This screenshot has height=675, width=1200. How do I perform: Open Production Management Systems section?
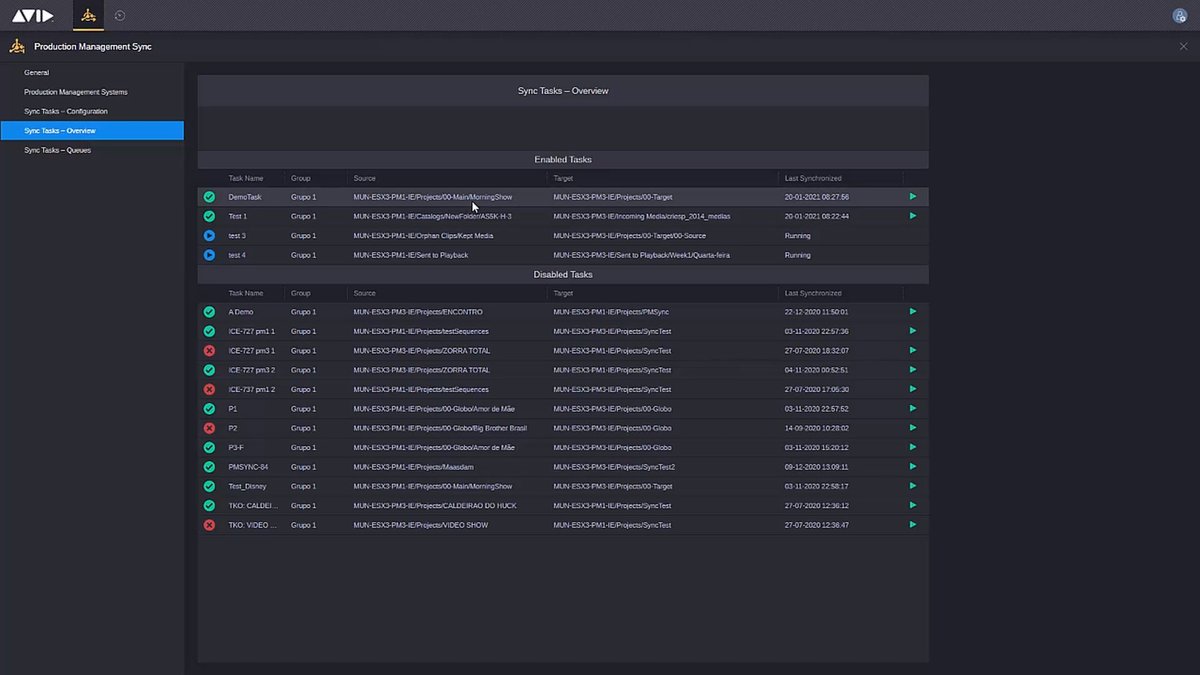tap(92, 92)
